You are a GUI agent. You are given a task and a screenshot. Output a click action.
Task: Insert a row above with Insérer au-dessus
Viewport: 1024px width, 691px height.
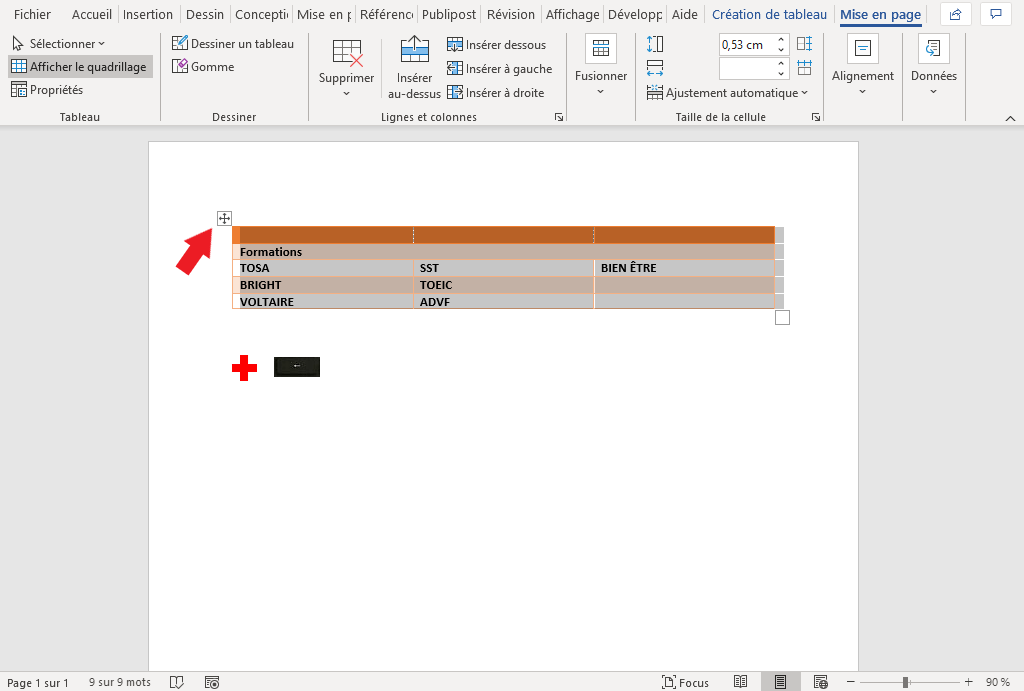pos(413,68)
